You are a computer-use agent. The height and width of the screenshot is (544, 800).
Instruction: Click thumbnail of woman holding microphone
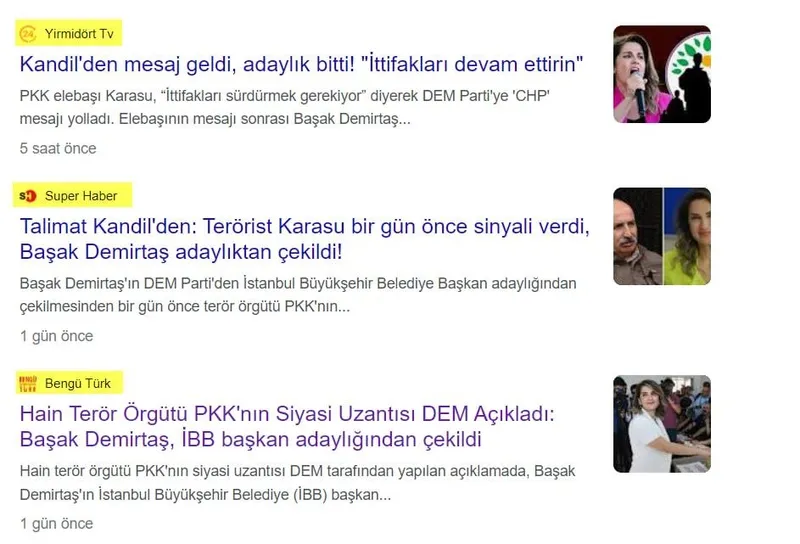662,74
